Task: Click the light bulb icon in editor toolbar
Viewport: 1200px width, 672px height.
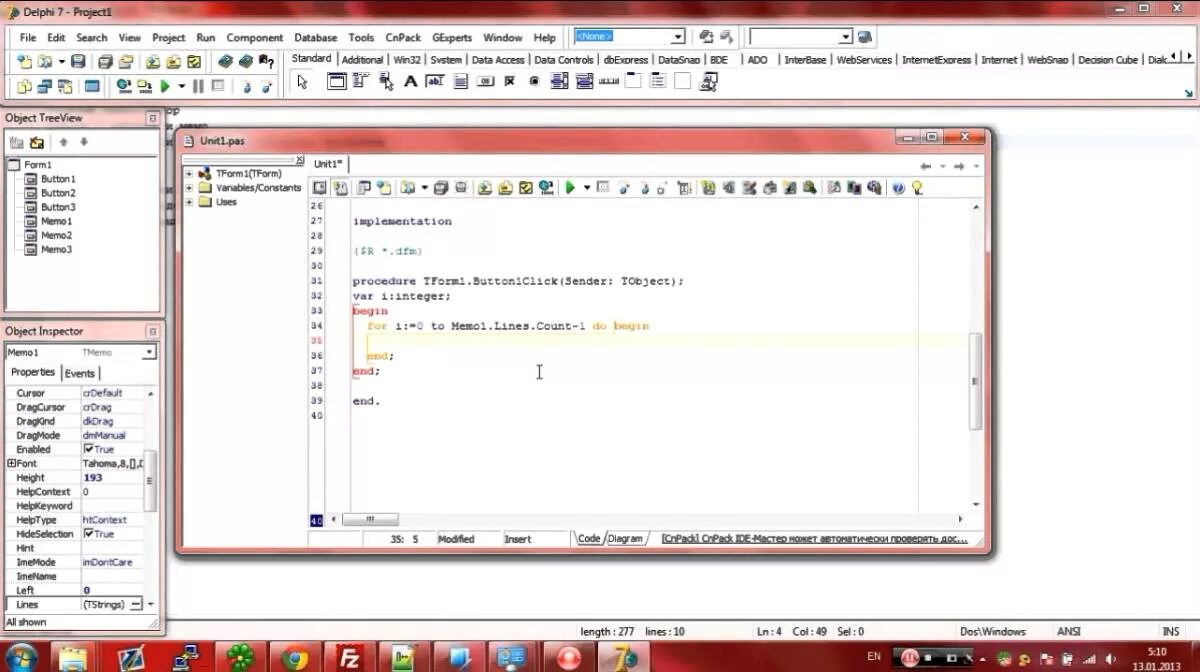Action: point(917,187)
